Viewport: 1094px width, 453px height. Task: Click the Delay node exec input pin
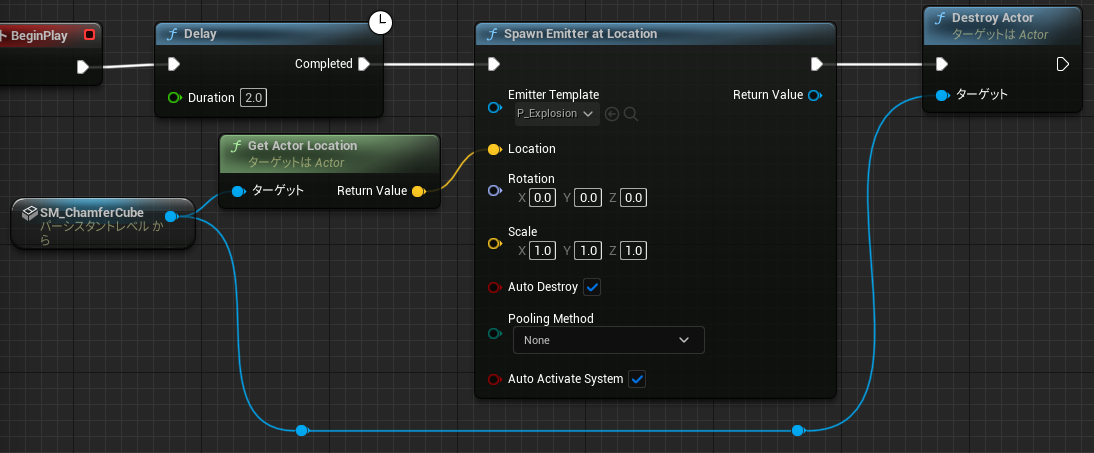click(174, 64)
